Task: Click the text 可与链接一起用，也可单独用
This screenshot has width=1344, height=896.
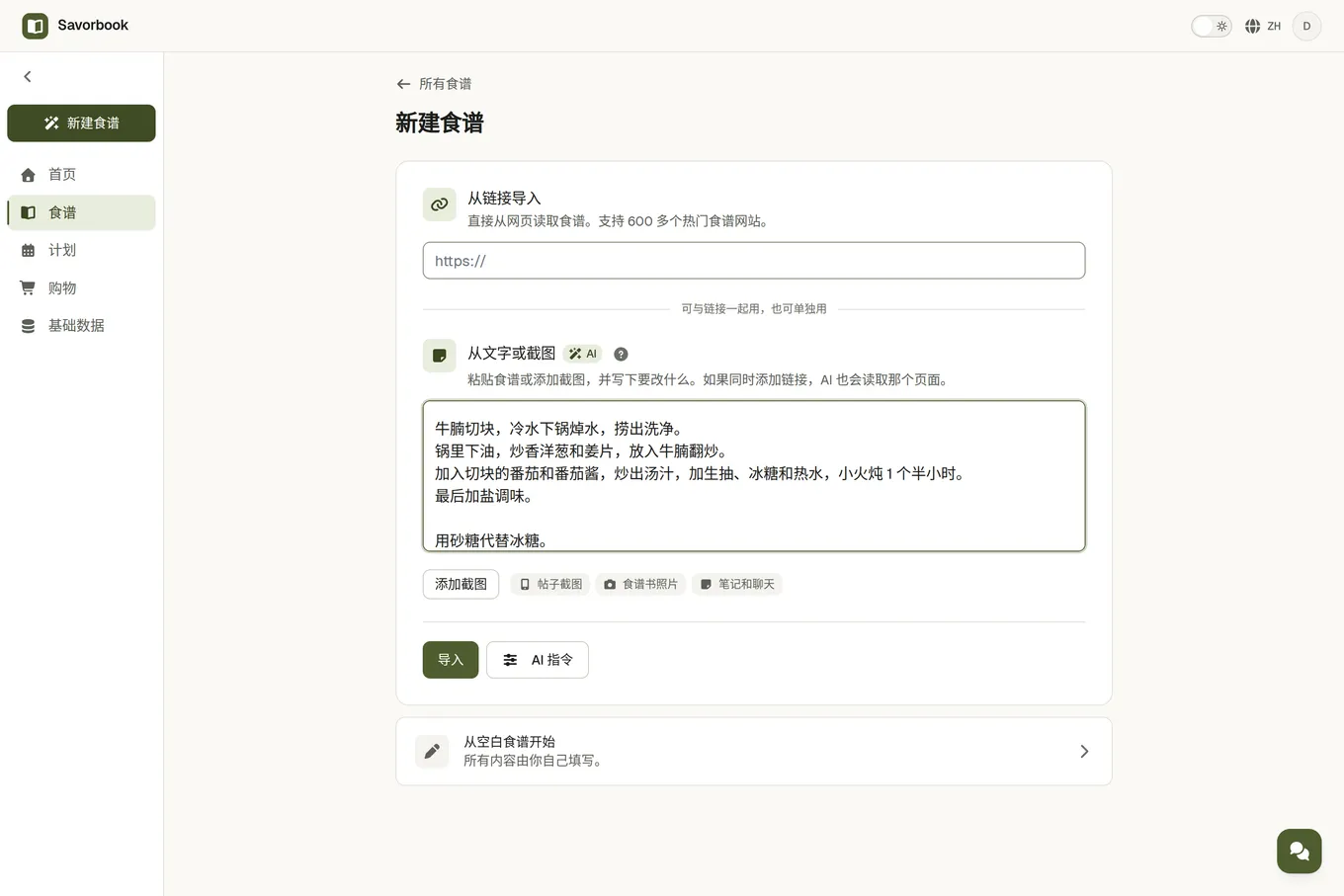Action: click(754, 309)
